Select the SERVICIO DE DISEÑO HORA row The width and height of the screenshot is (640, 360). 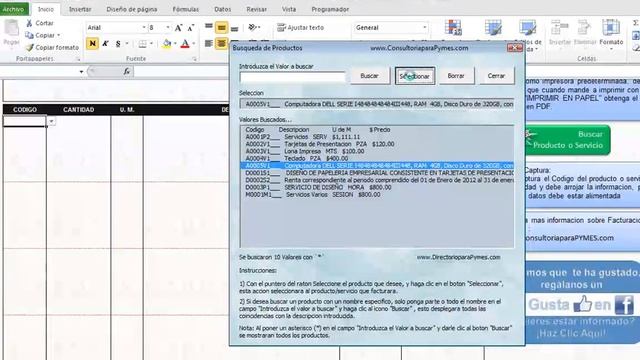click(377, 187)
